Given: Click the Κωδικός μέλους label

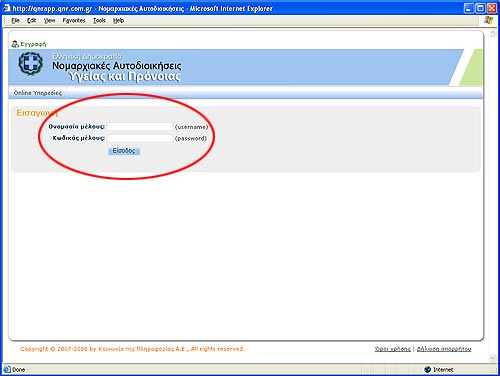Looking at the screenshot, I should pos(79,138).
